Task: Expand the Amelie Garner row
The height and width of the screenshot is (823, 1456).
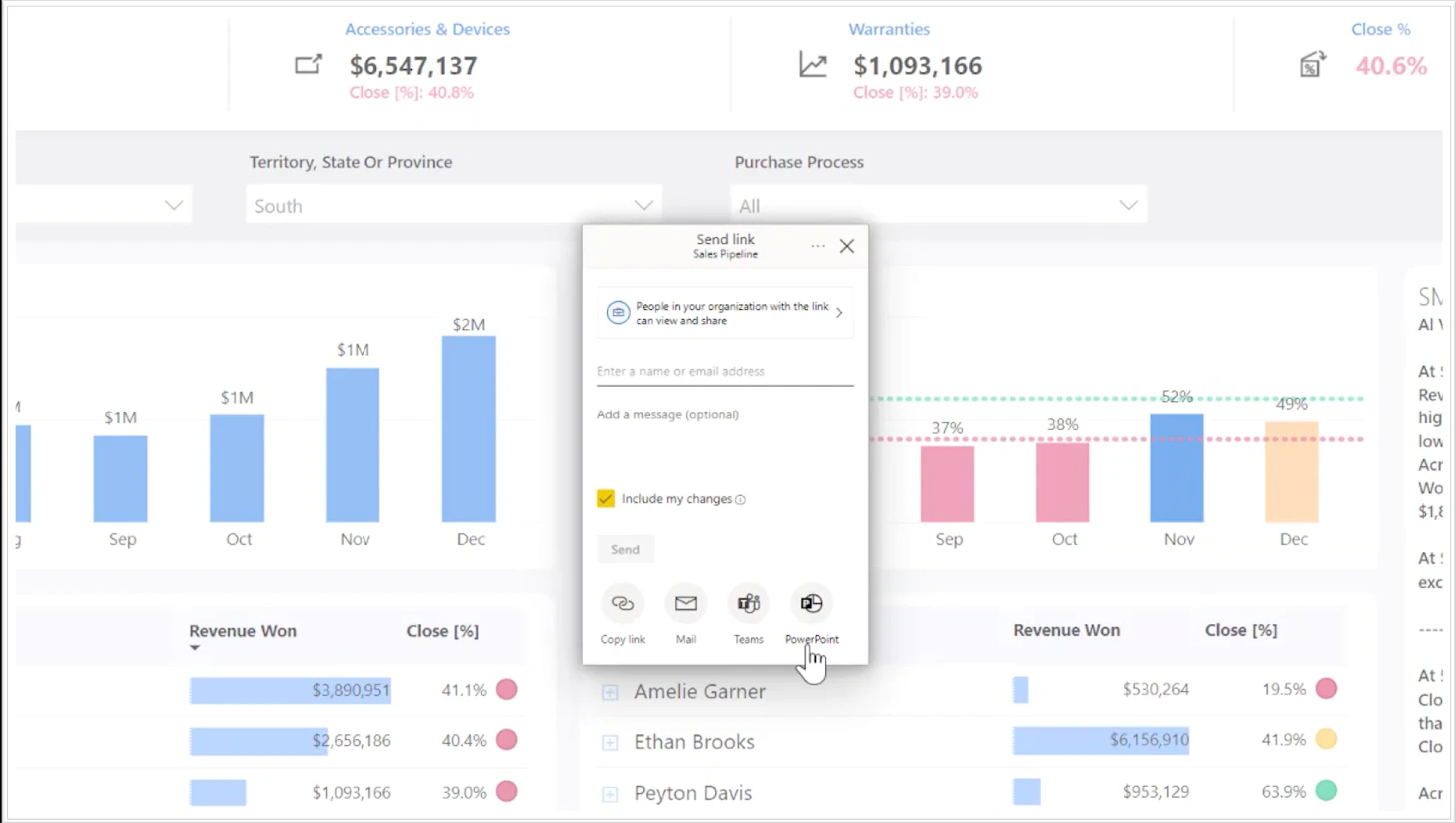Action: tap(610, 692)
